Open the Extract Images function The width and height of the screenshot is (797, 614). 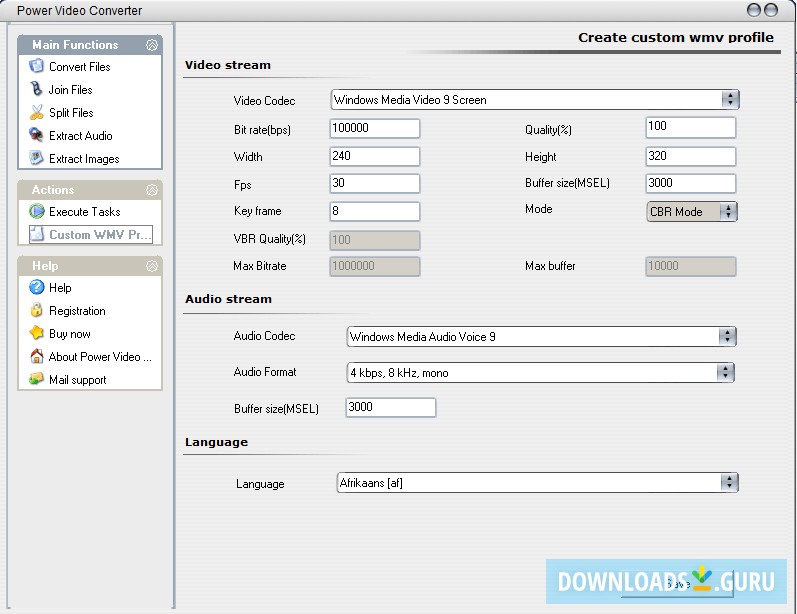84,159
